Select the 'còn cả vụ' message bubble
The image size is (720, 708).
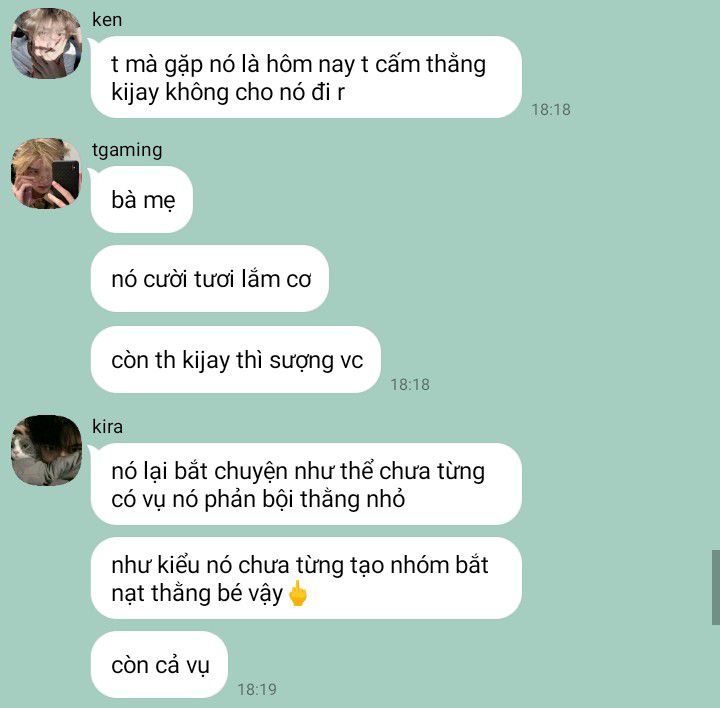(x=159, y=664)
